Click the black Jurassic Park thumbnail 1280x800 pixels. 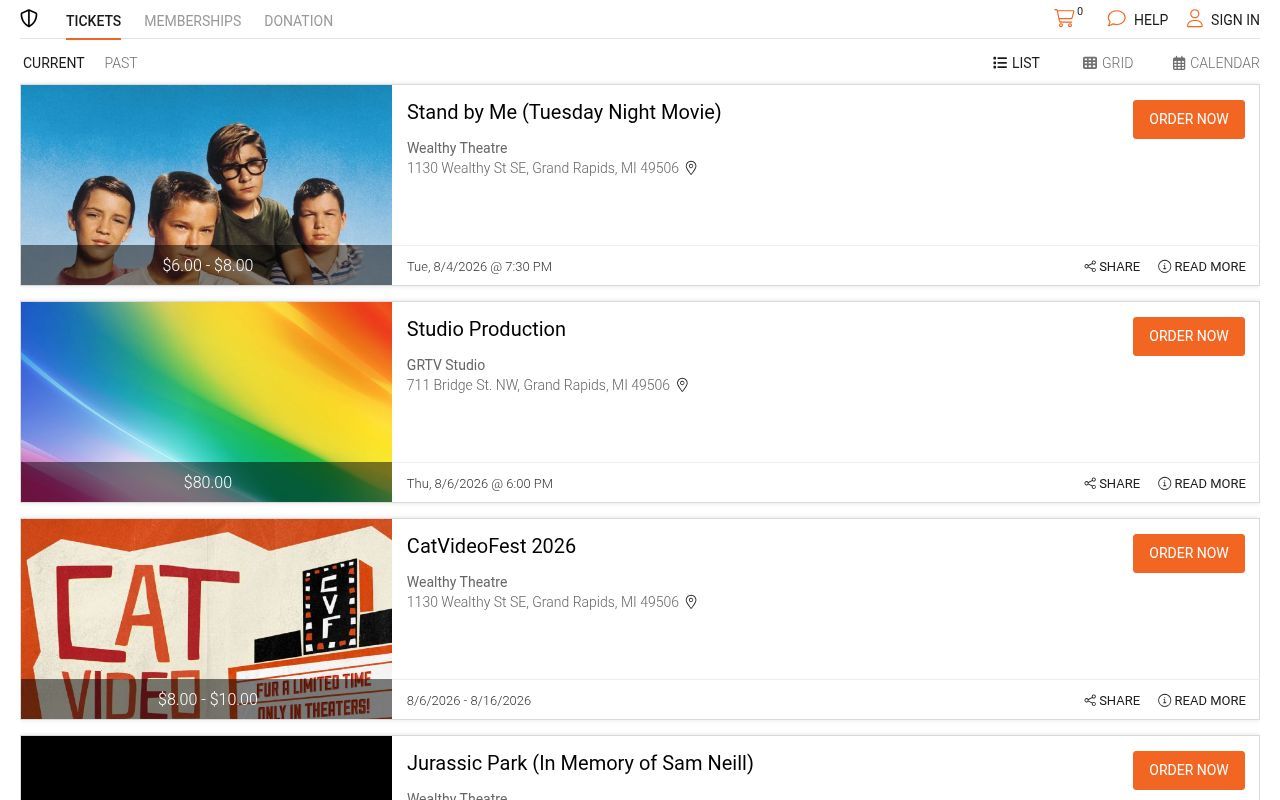click(206, 768)
